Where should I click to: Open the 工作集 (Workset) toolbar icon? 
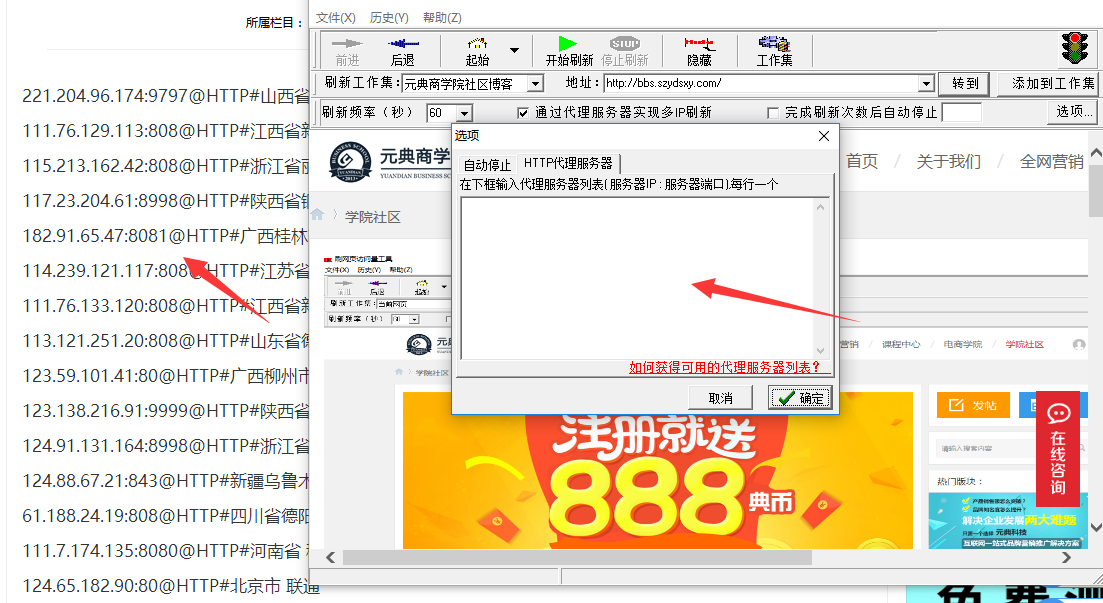(x=774, y=50)
